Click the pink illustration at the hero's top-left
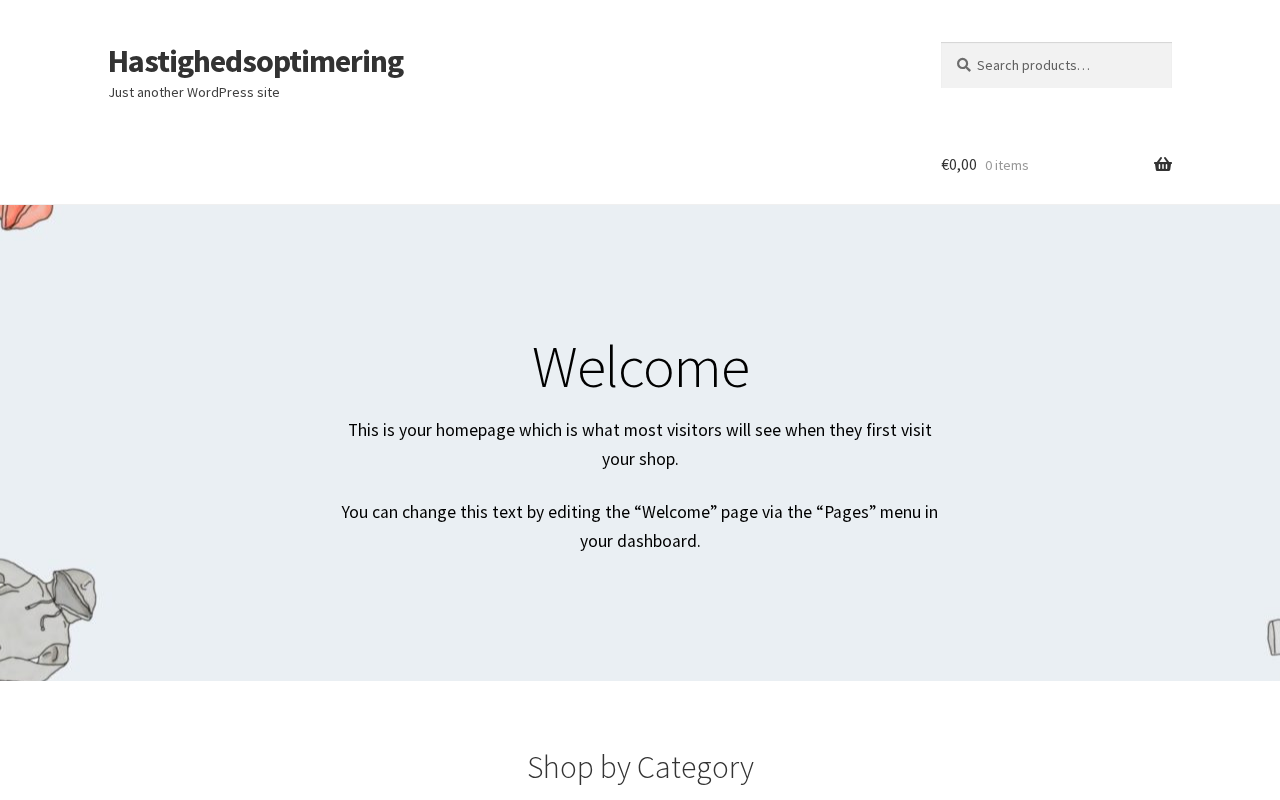This screenshot has height=800, width=1280. [24, 216]
